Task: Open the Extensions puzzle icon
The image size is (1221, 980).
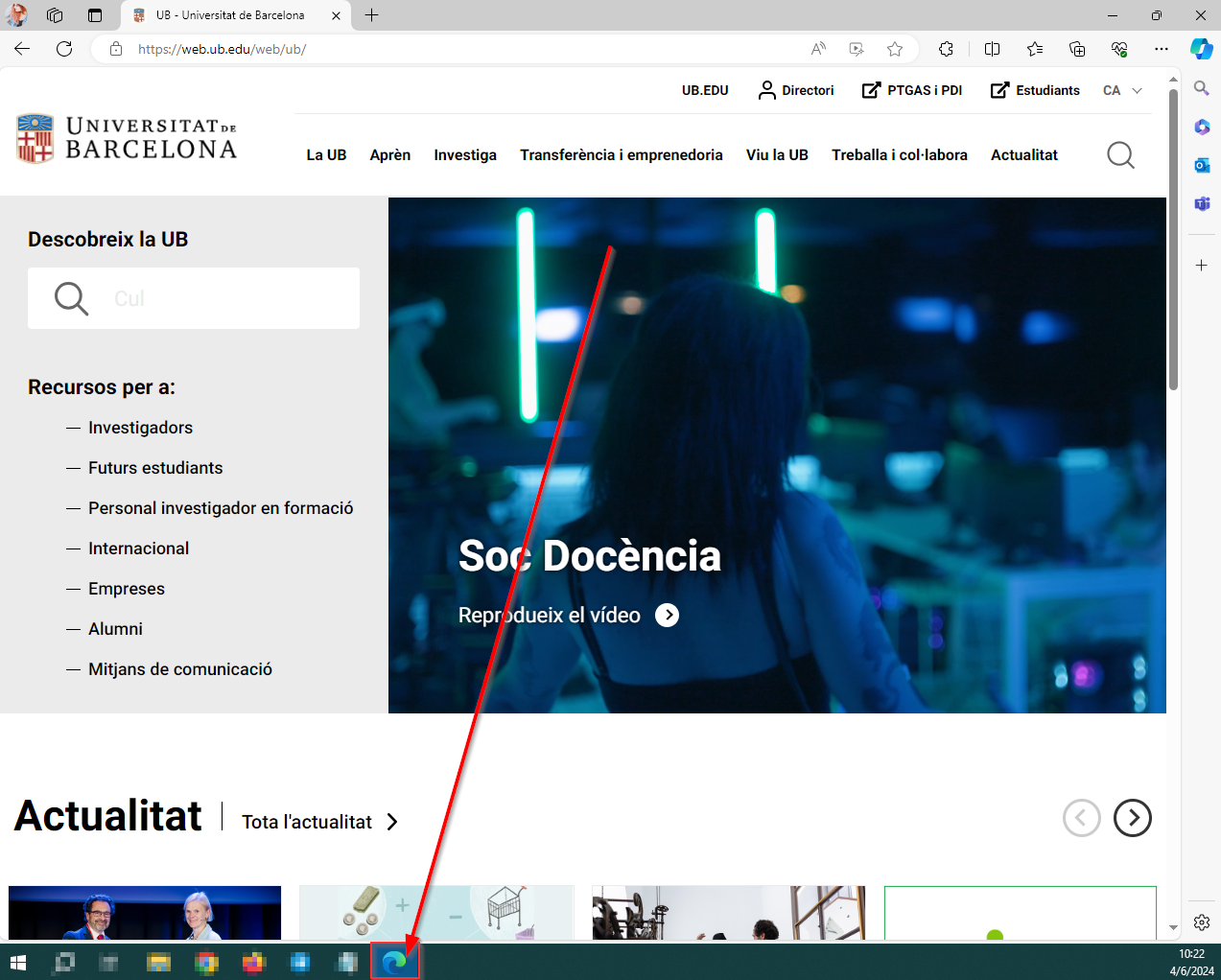Action: 946,49
